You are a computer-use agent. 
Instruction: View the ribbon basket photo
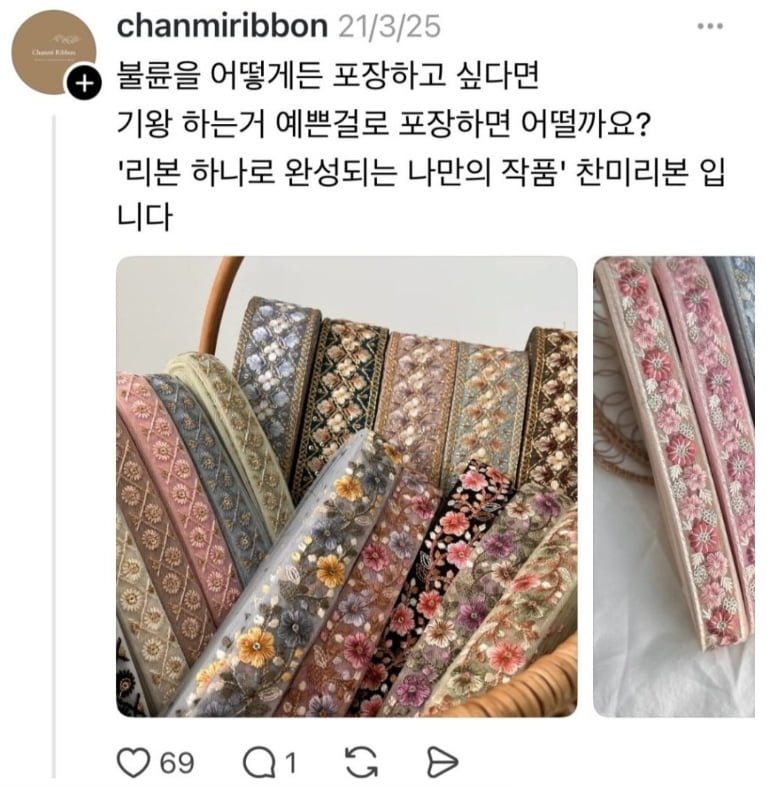click(347, 486)
